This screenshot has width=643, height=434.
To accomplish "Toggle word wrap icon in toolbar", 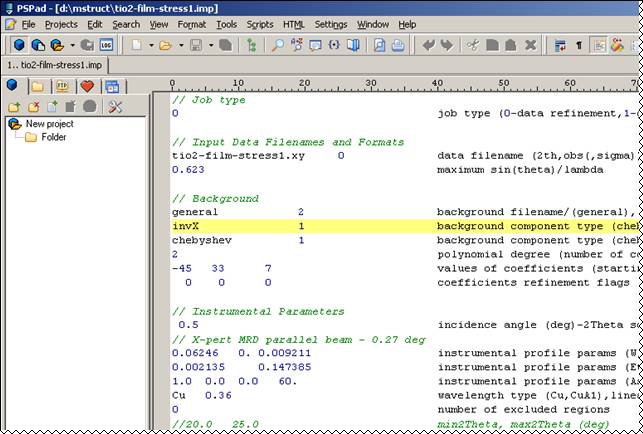I will click(560, 45).
